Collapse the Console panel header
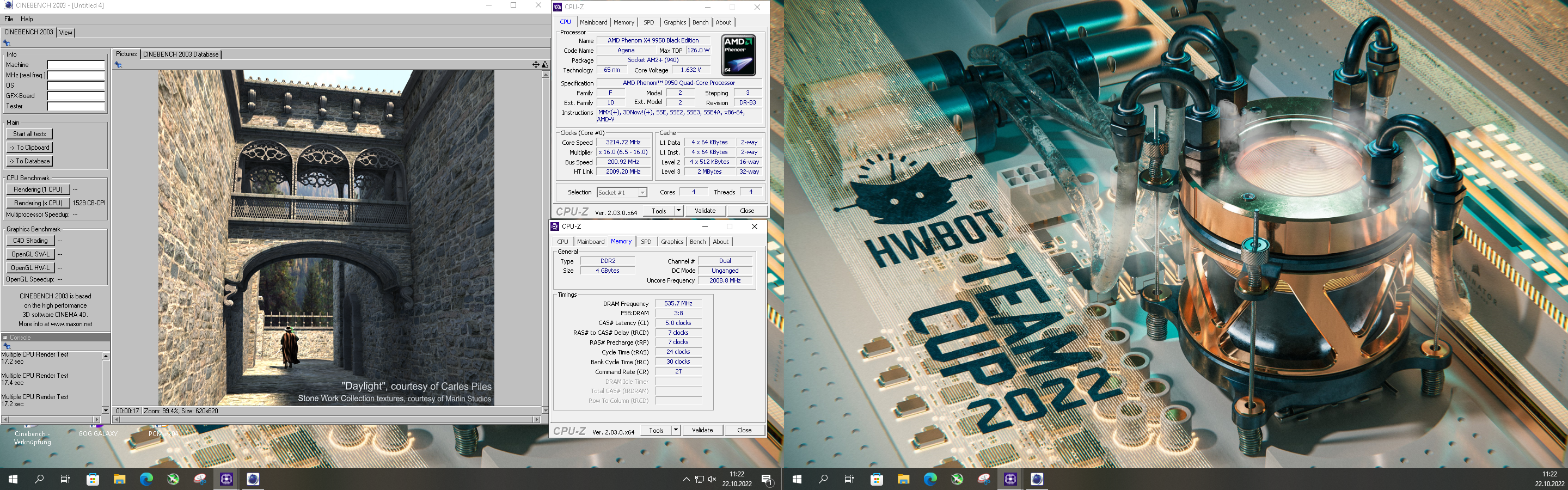 (5, 337)
